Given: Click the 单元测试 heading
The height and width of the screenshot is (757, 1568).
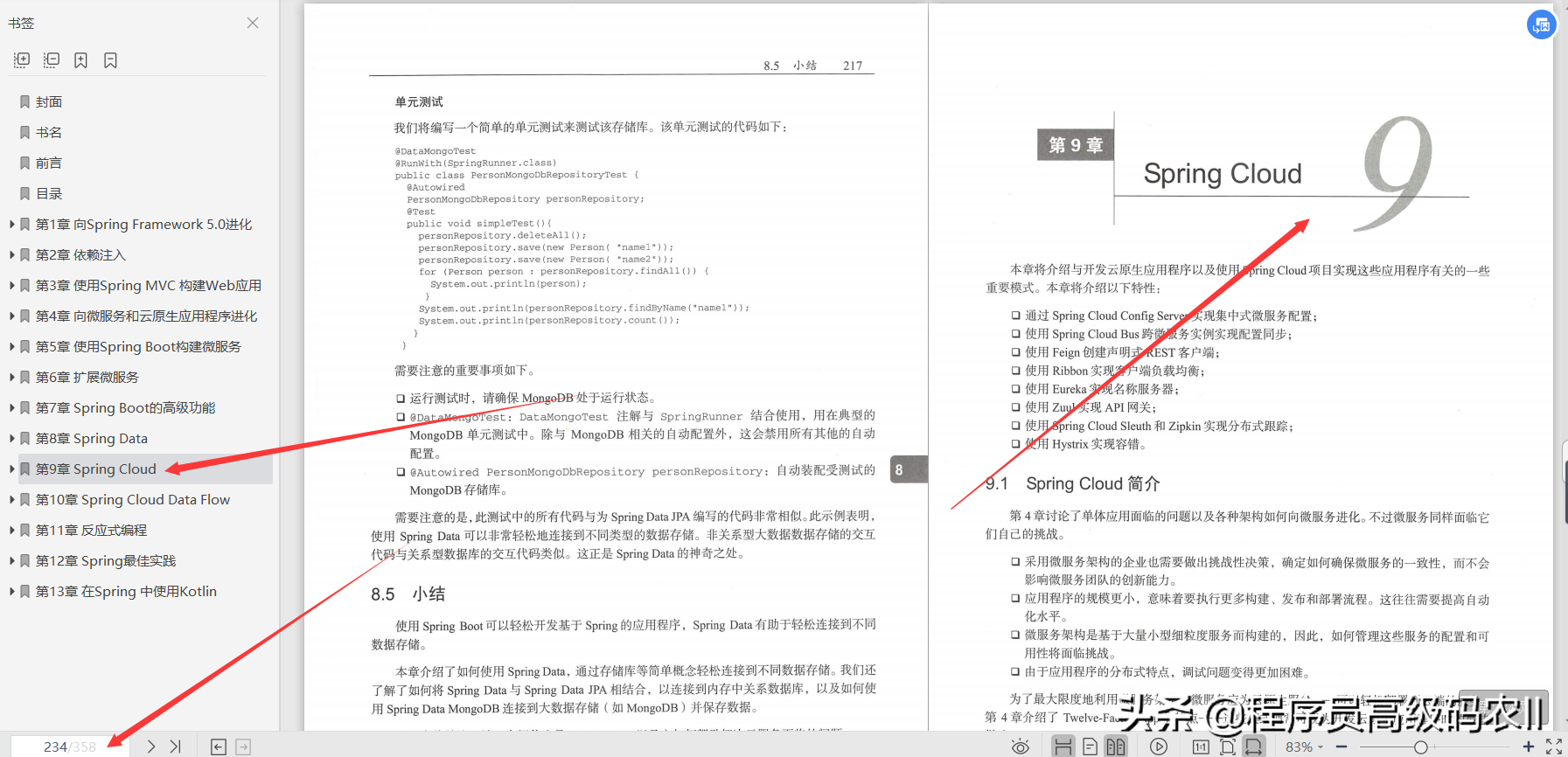Looking at the screenshot, I should pos(419,101).
